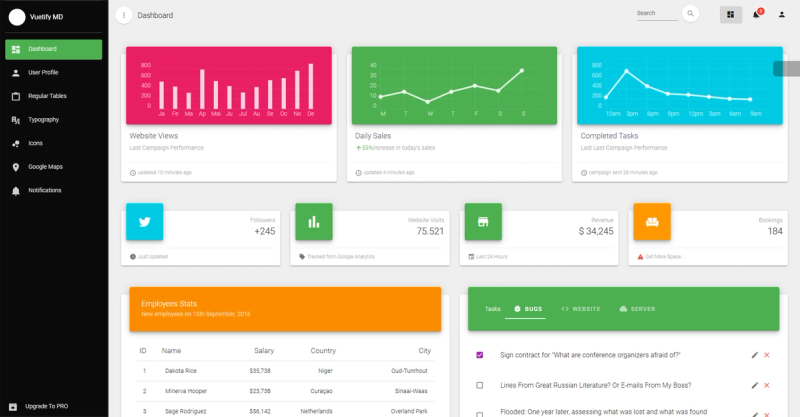800x417 pixels.
Task: Open Google Maps from sidebar
Action: pyautogui.click(x=54, y=167)
